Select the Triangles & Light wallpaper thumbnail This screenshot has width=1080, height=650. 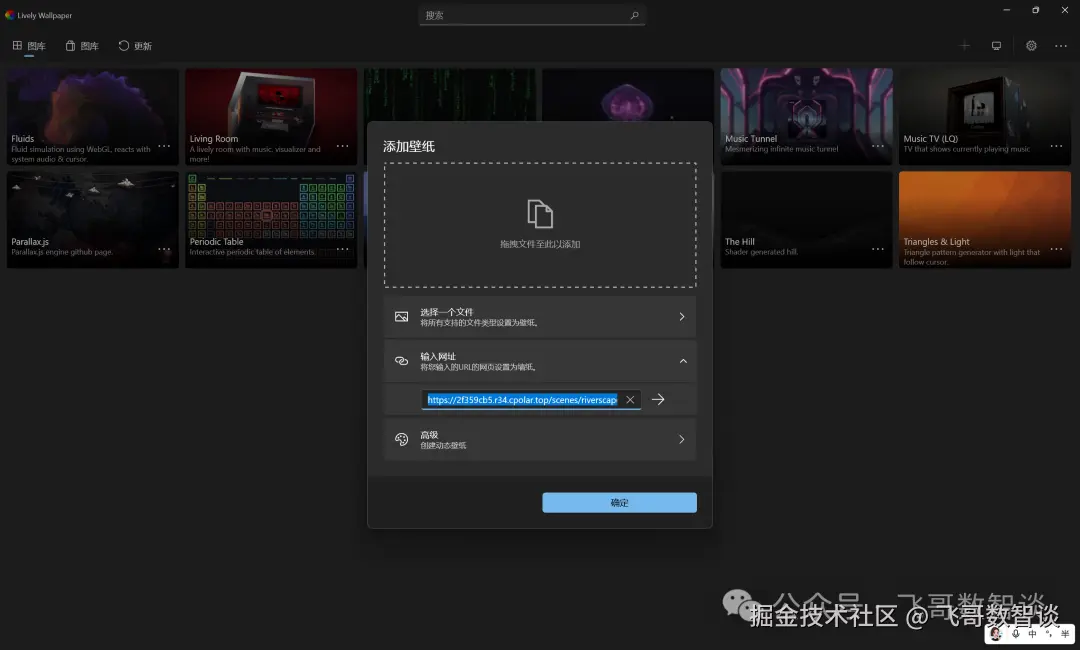point(985,220)
